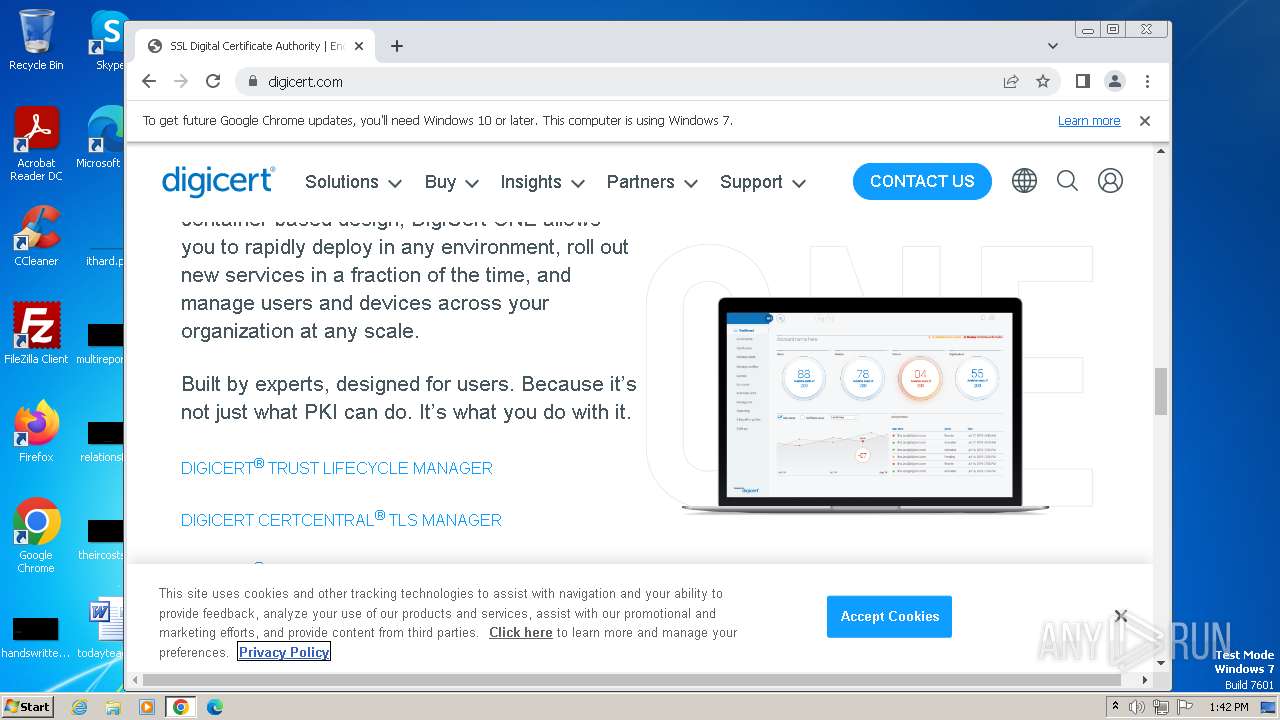1280x720 pixels.
Task: Click the page vertical scrollbar thumb
Action: (1161, 391)
